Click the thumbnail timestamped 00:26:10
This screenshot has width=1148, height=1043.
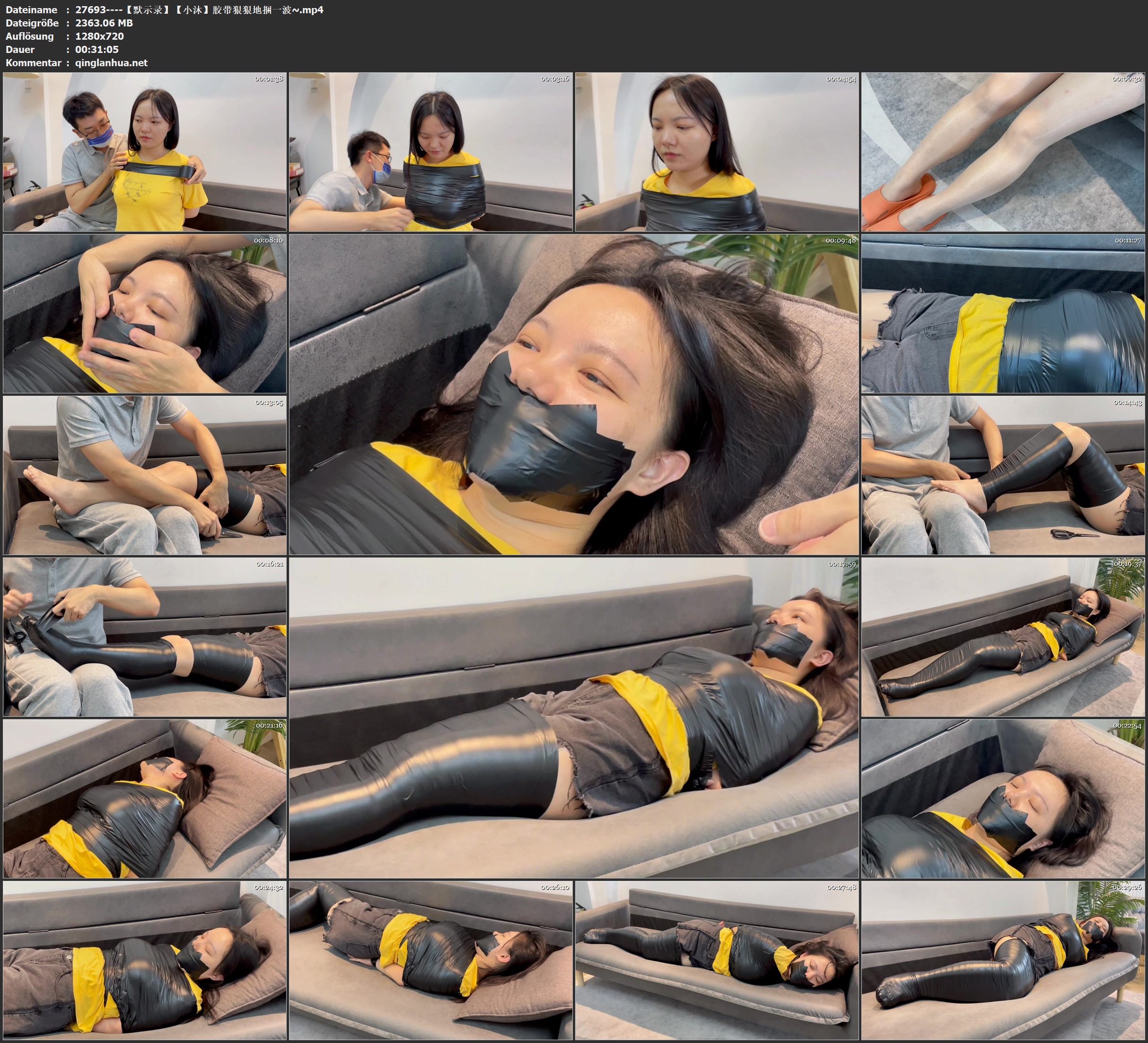(430, 960)
